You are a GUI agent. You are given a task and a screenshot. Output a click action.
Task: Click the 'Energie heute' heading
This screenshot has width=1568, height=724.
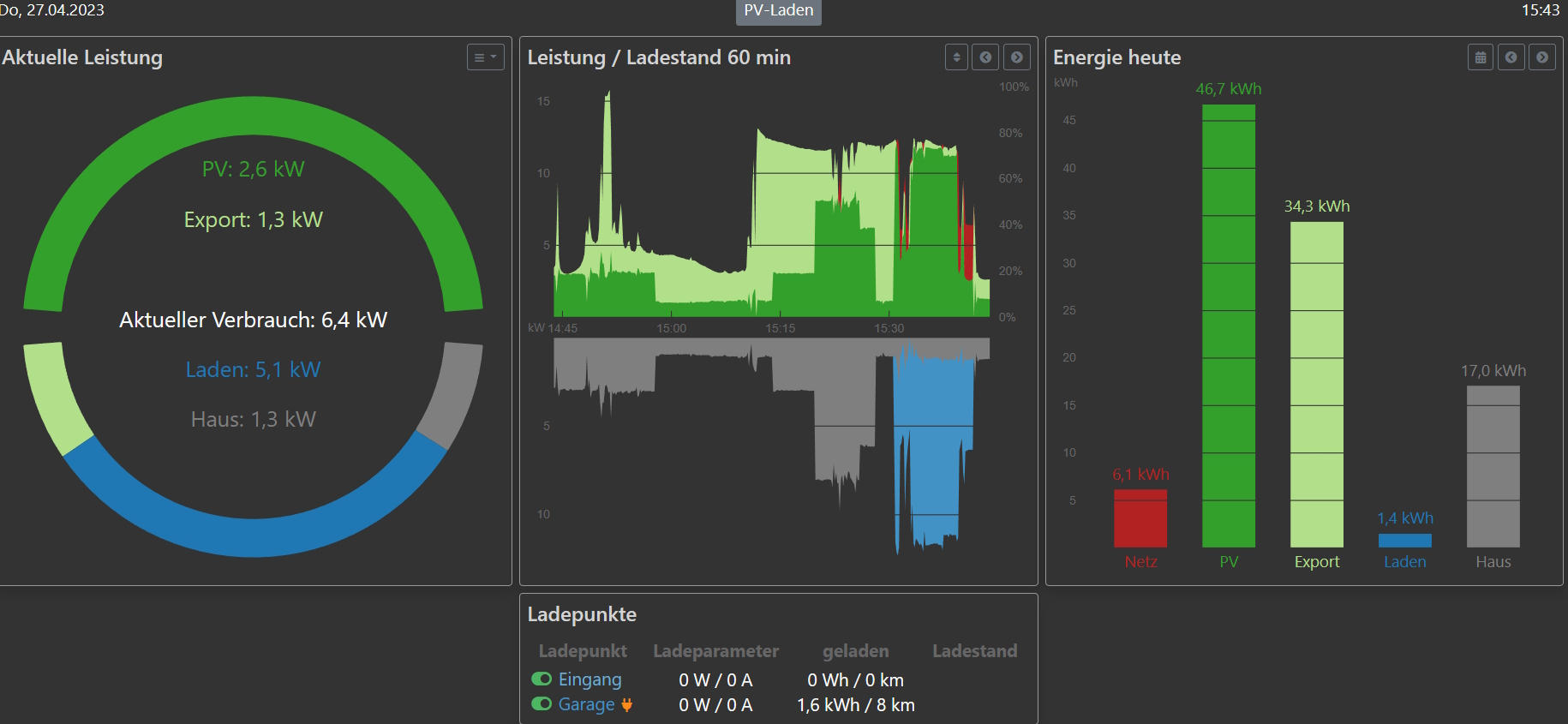[x=1116, y=57]
